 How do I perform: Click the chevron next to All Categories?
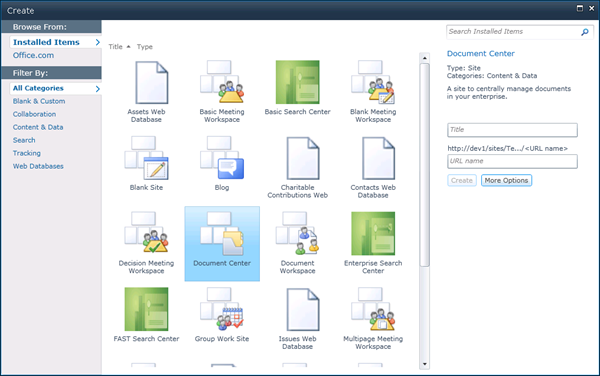click(98, 89)
